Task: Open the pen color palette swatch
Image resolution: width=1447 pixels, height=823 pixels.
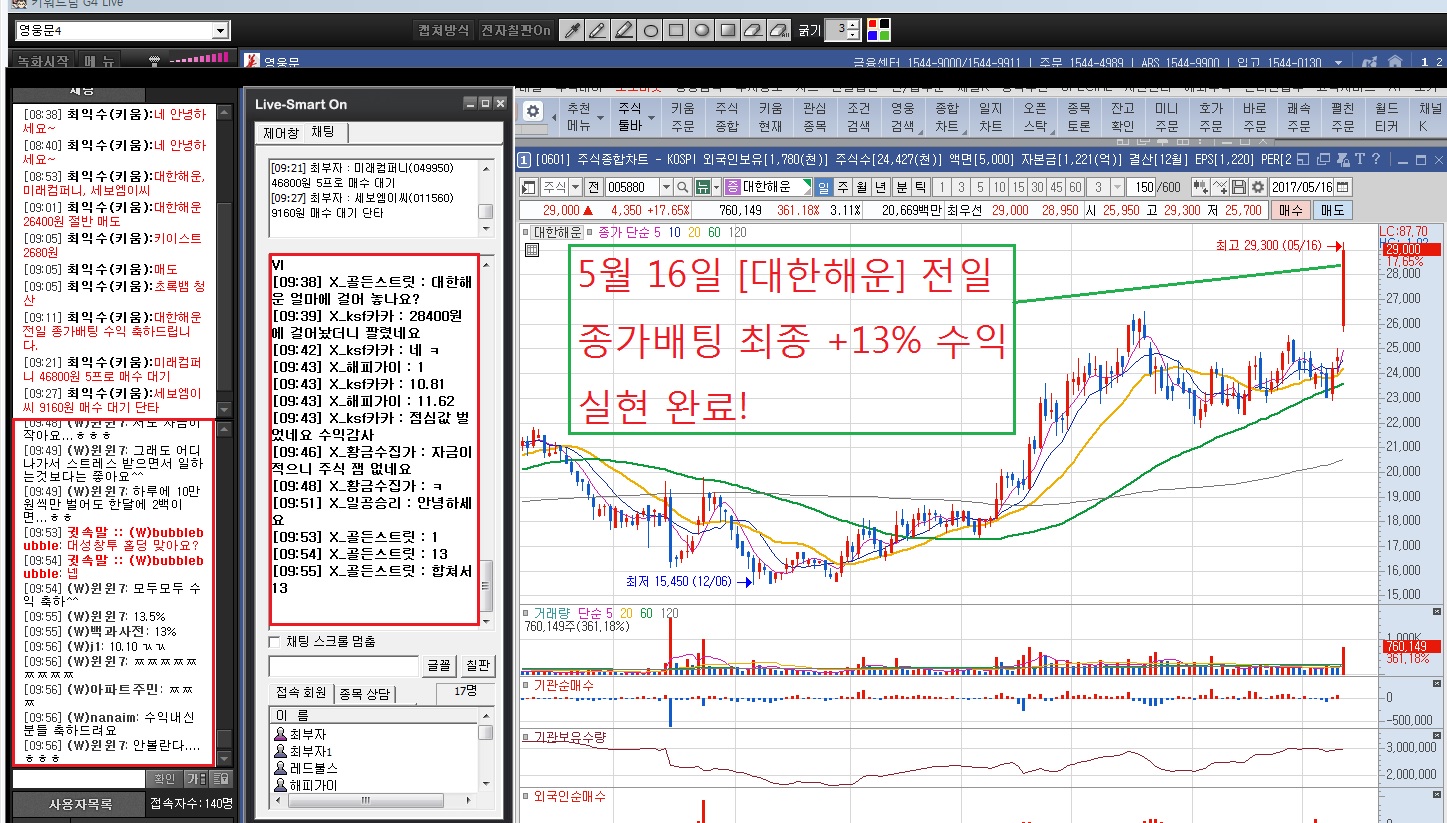Action: pos(878,30)
